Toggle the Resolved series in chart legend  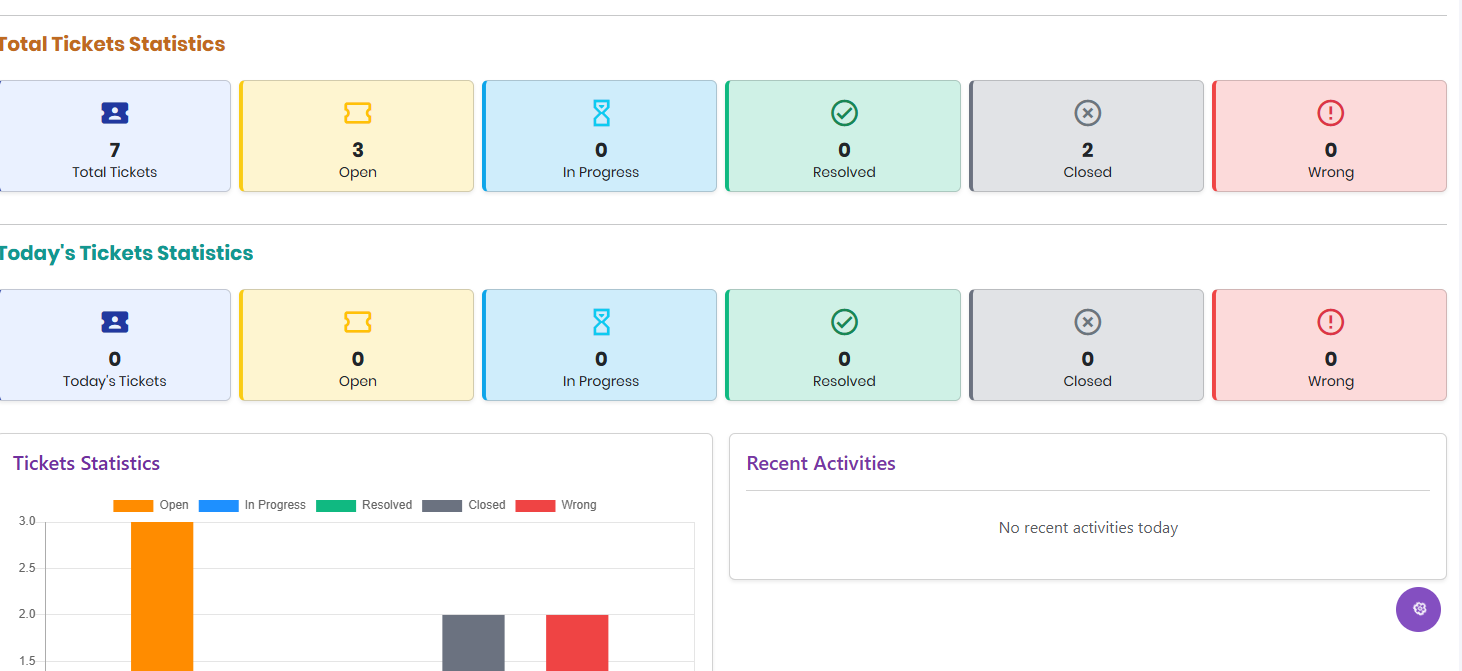(x=364, y=505)
